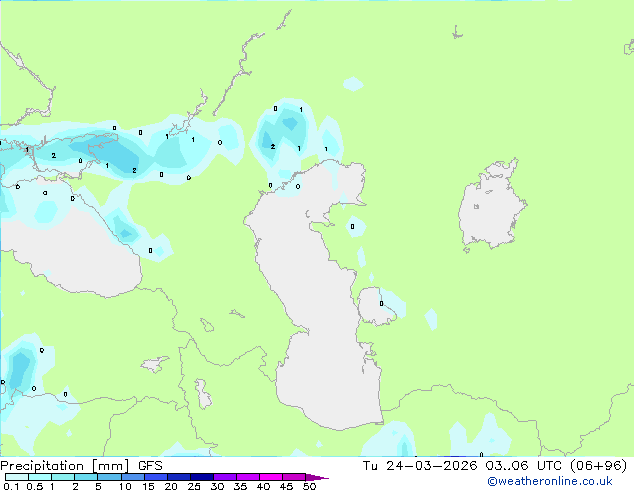The height and width of the screenshot is (490, 634).
Task: Click the '40' legend scale label
Action: (263, 486)
